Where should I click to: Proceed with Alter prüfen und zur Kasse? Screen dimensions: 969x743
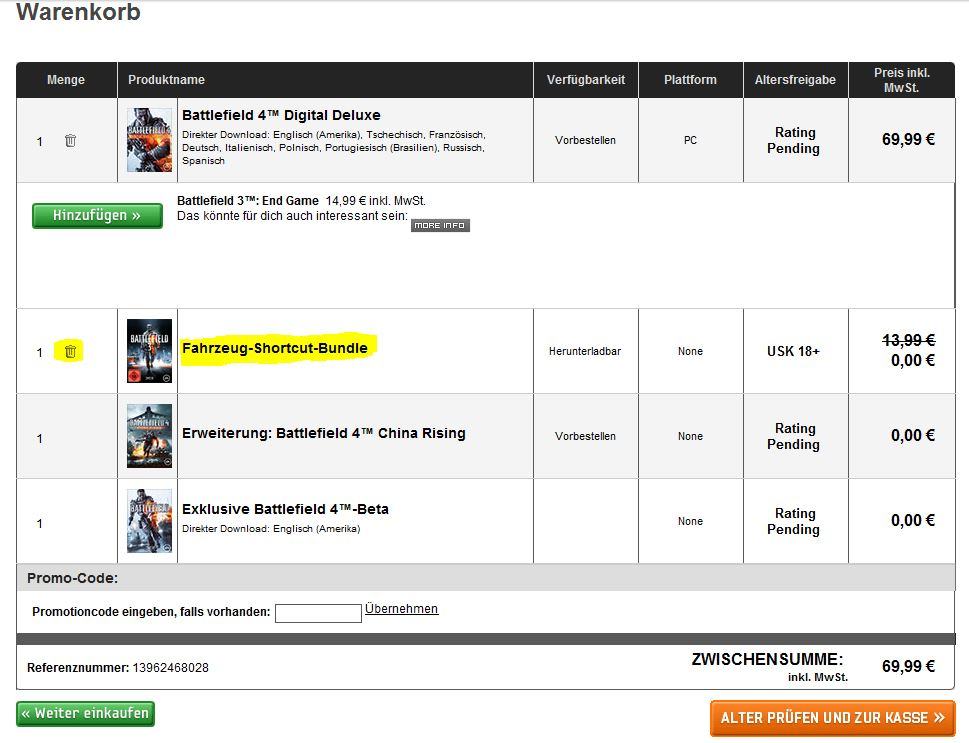832,718
